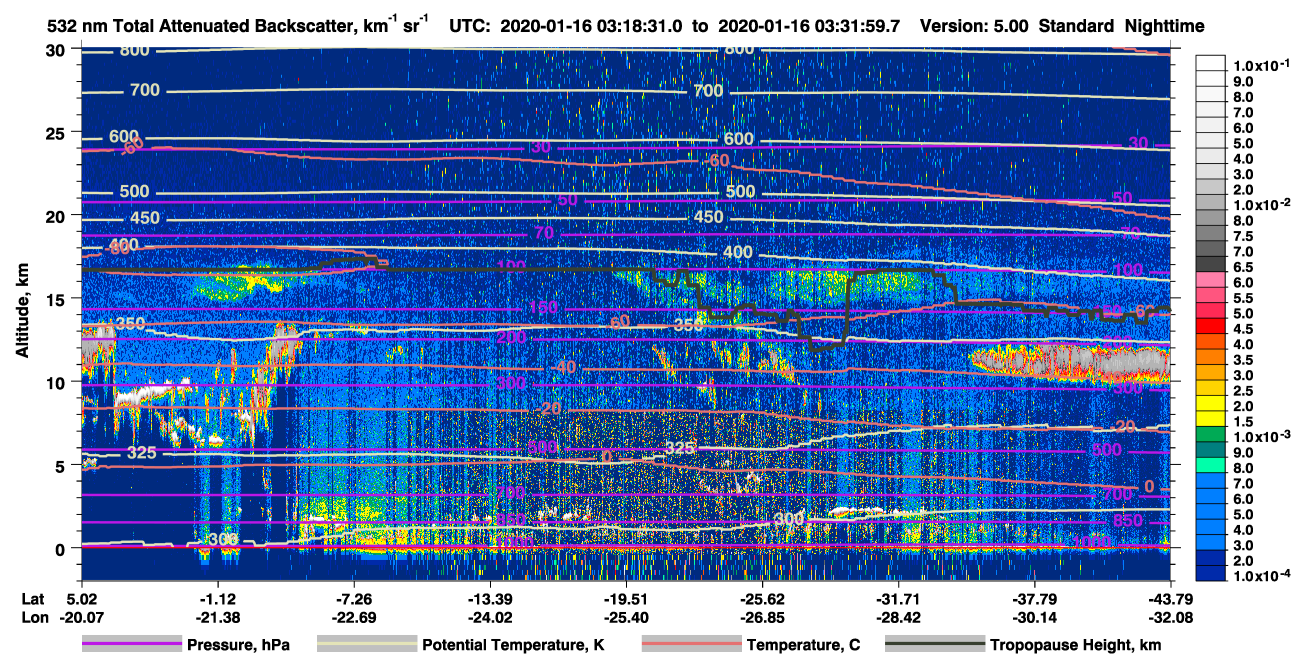This screenshot has width=1300, height=667.
Task: Click the white swatch at the colorbar top
Action: point(1211,62)
